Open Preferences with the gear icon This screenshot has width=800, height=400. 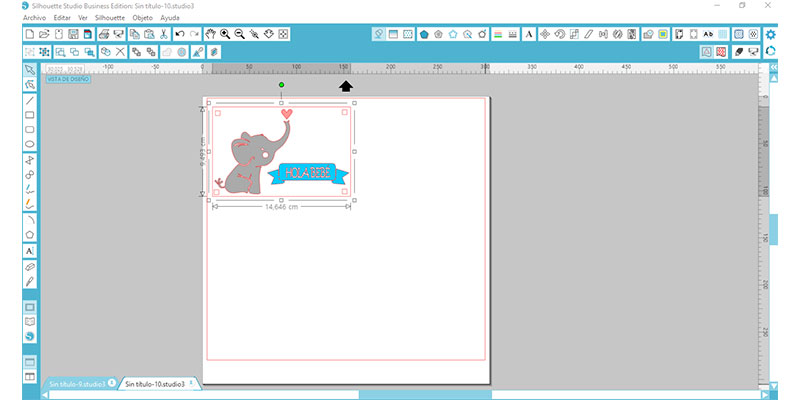pos(770,34)
